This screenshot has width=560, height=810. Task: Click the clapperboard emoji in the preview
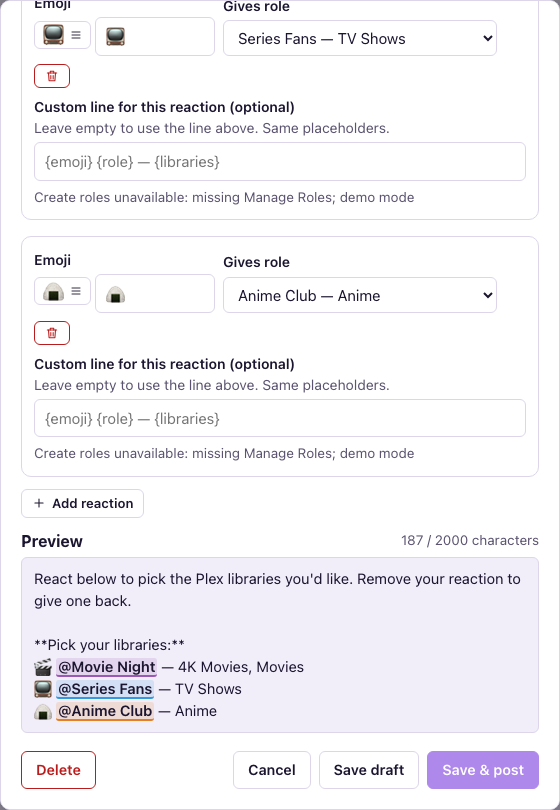pyautogui.click(x=43, y=667)
